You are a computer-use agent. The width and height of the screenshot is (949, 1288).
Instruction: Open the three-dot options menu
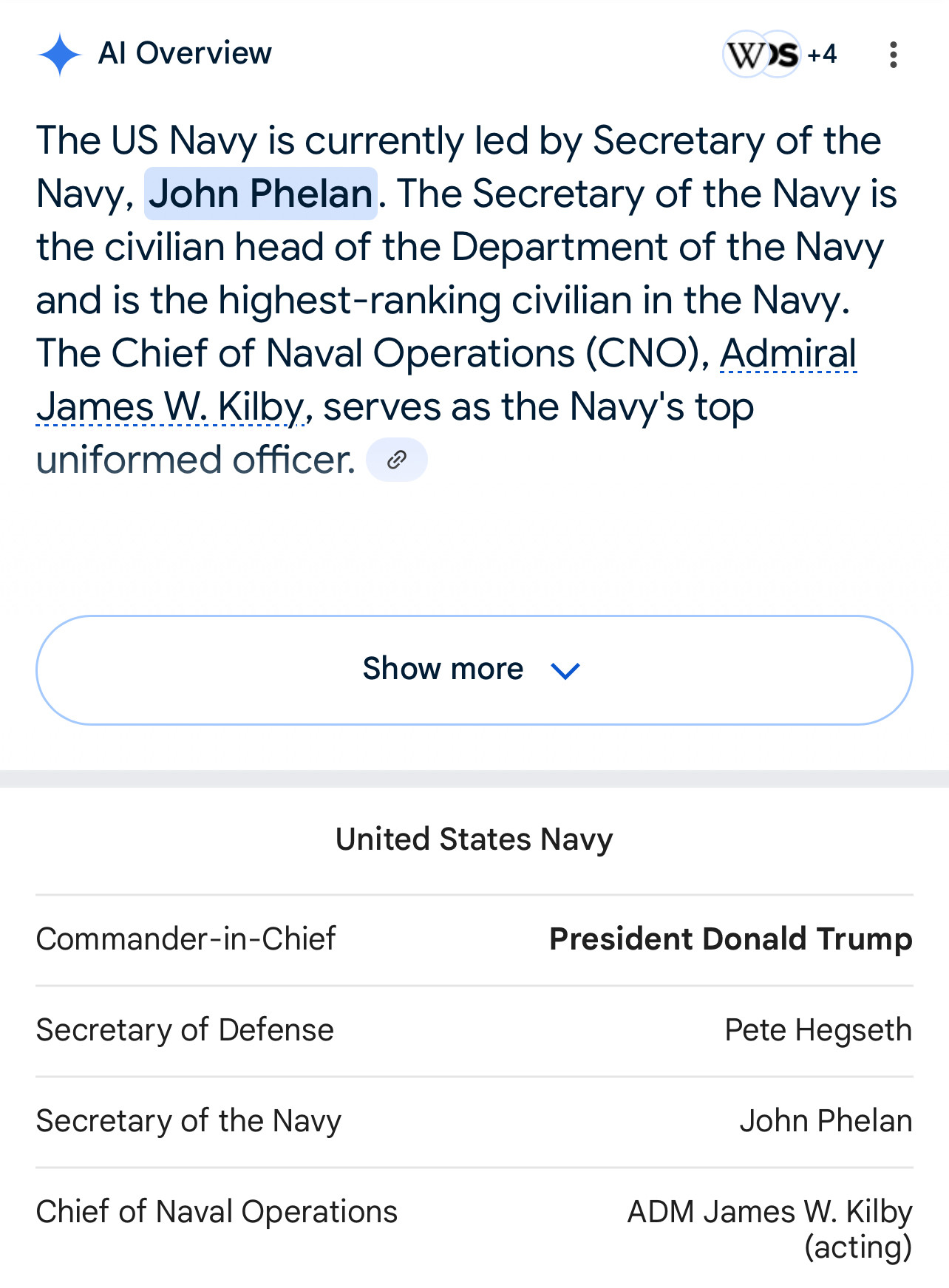[894, 55]
